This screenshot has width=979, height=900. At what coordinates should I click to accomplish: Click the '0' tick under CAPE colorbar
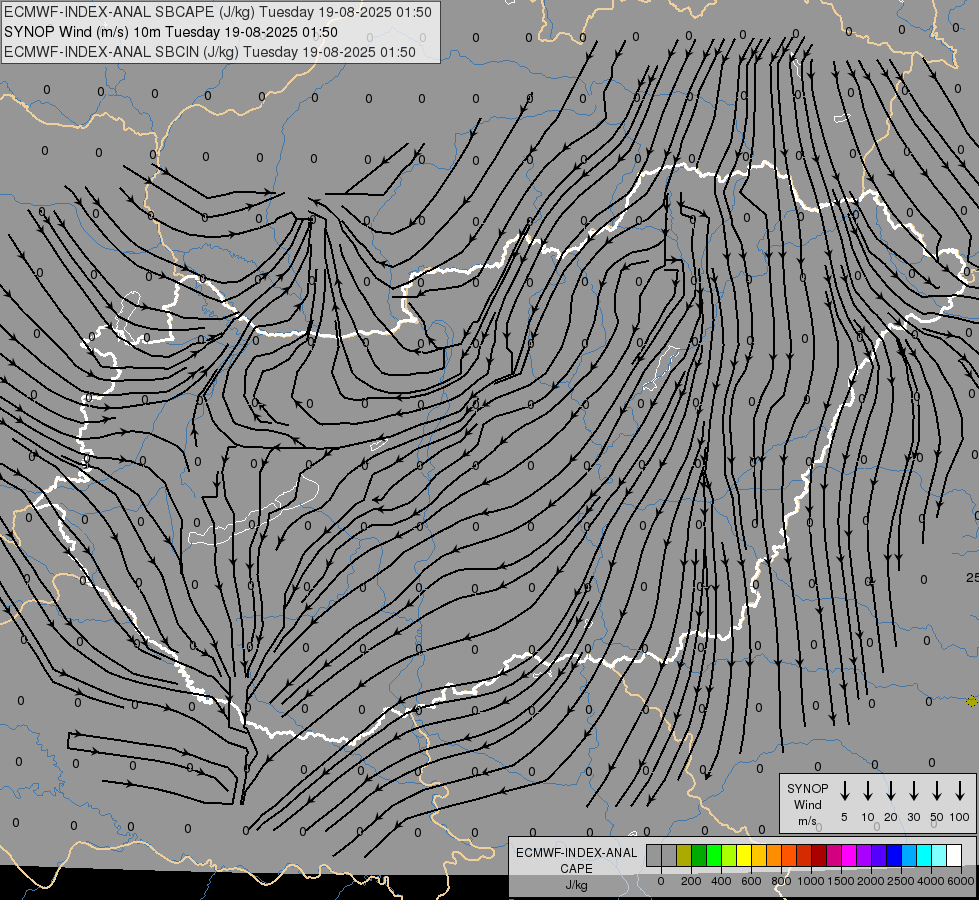coord(661,881)
